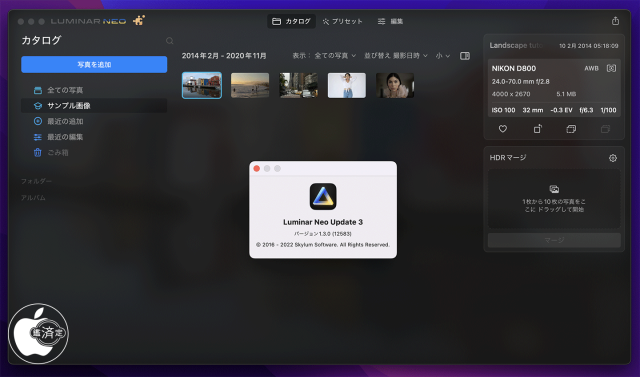Click the NIKON D800 camera label
The height and width of the screenshot is (377, 640).
point(514,69)
